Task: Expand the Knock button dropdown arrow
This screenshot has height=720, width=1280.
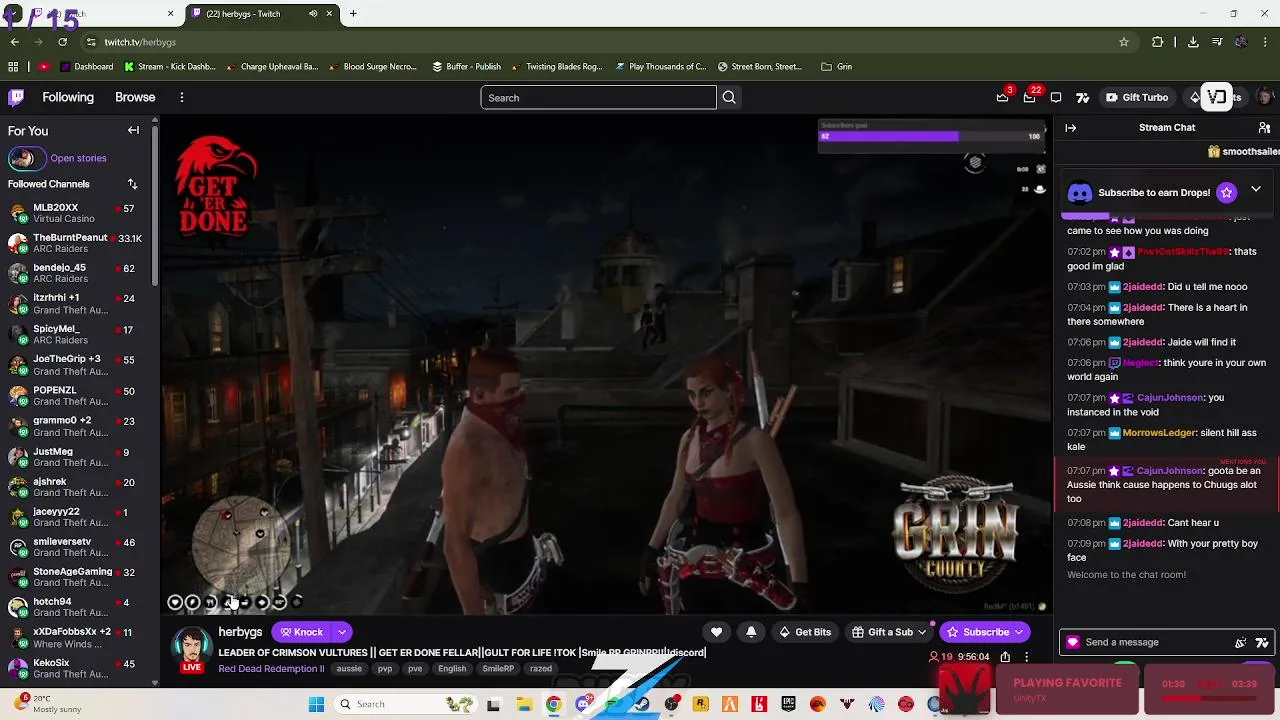Action: pyautogui.click(x=342, y=632)
